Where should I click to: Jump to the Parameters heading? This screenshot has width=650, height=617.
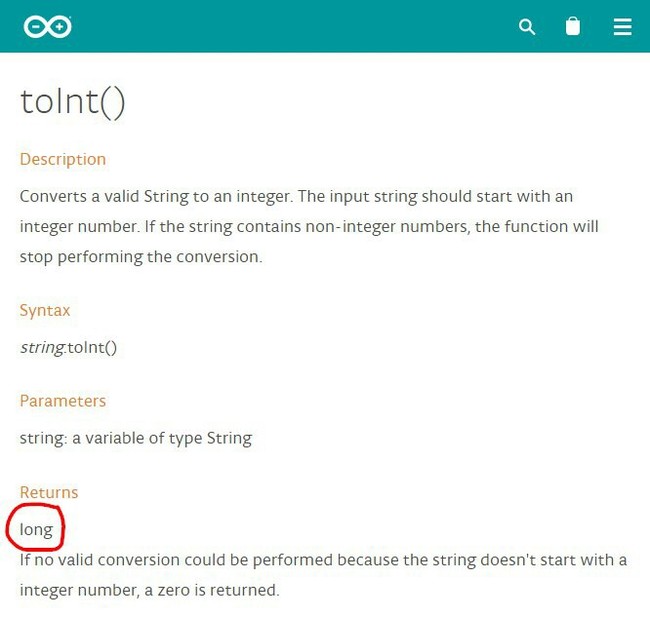tap(62, 401)
